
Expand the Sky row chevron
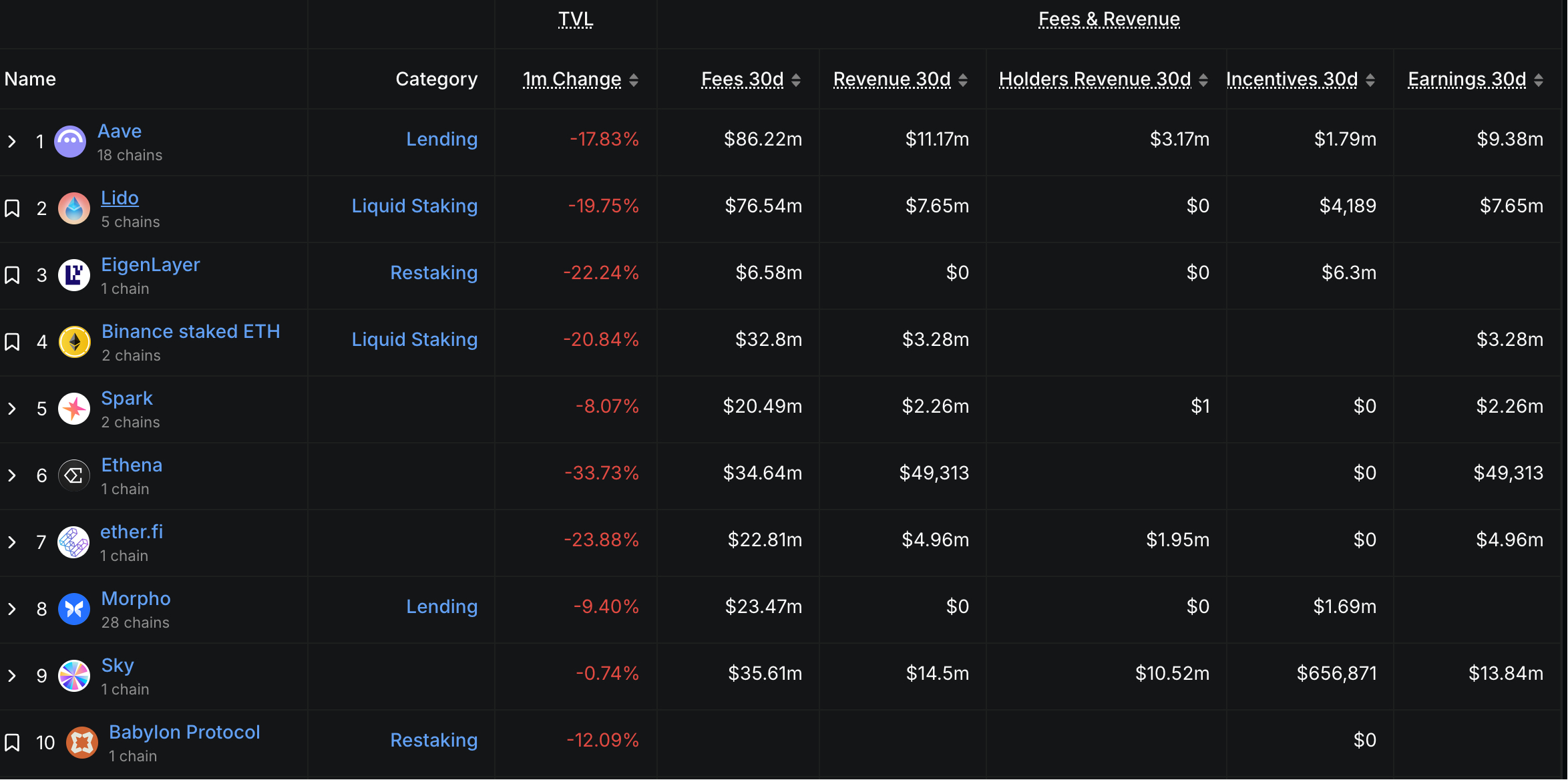[x=12, y=676]
